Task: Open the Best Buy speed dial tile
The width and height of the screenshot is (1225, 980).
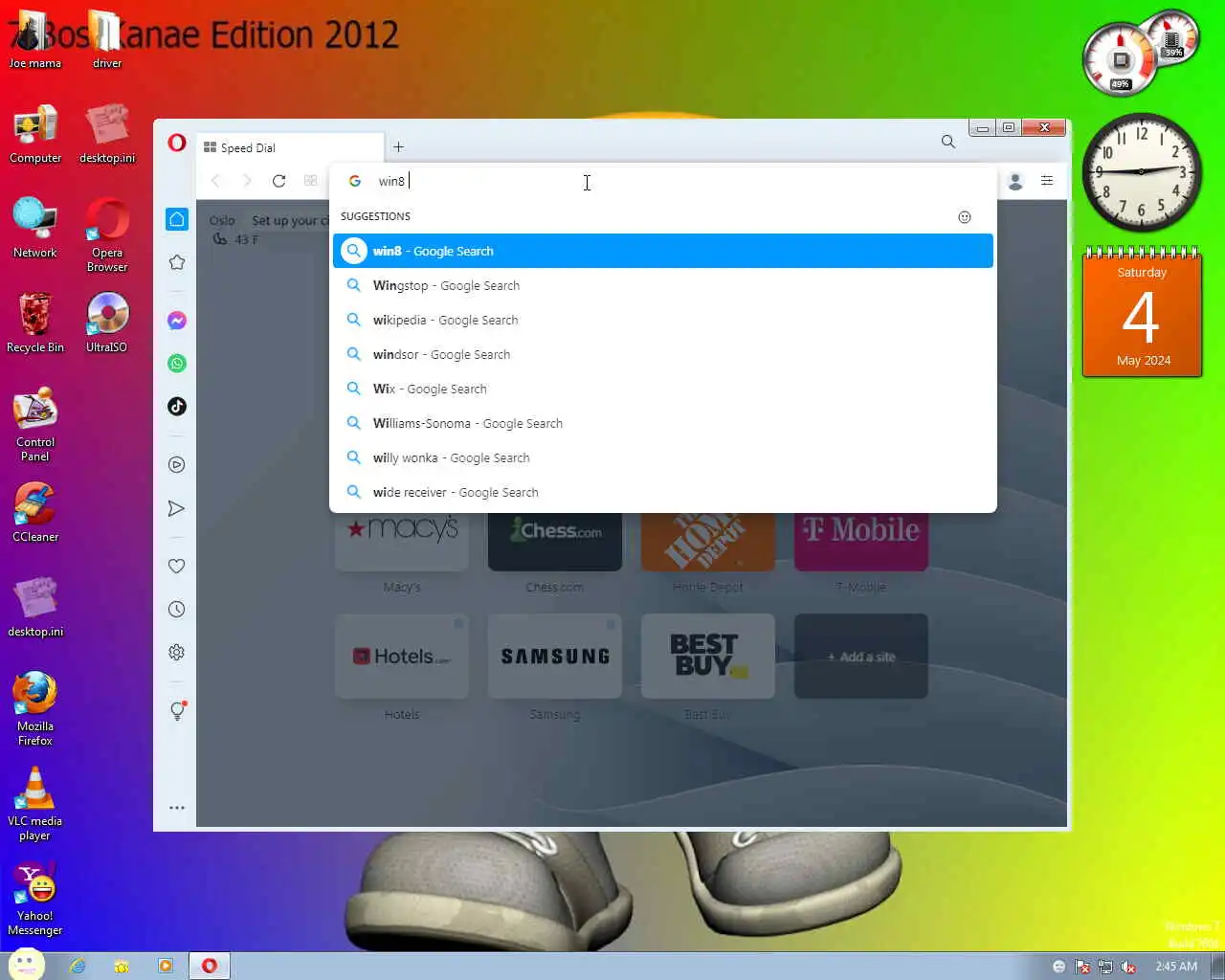Action: click(x=708, y=657)
